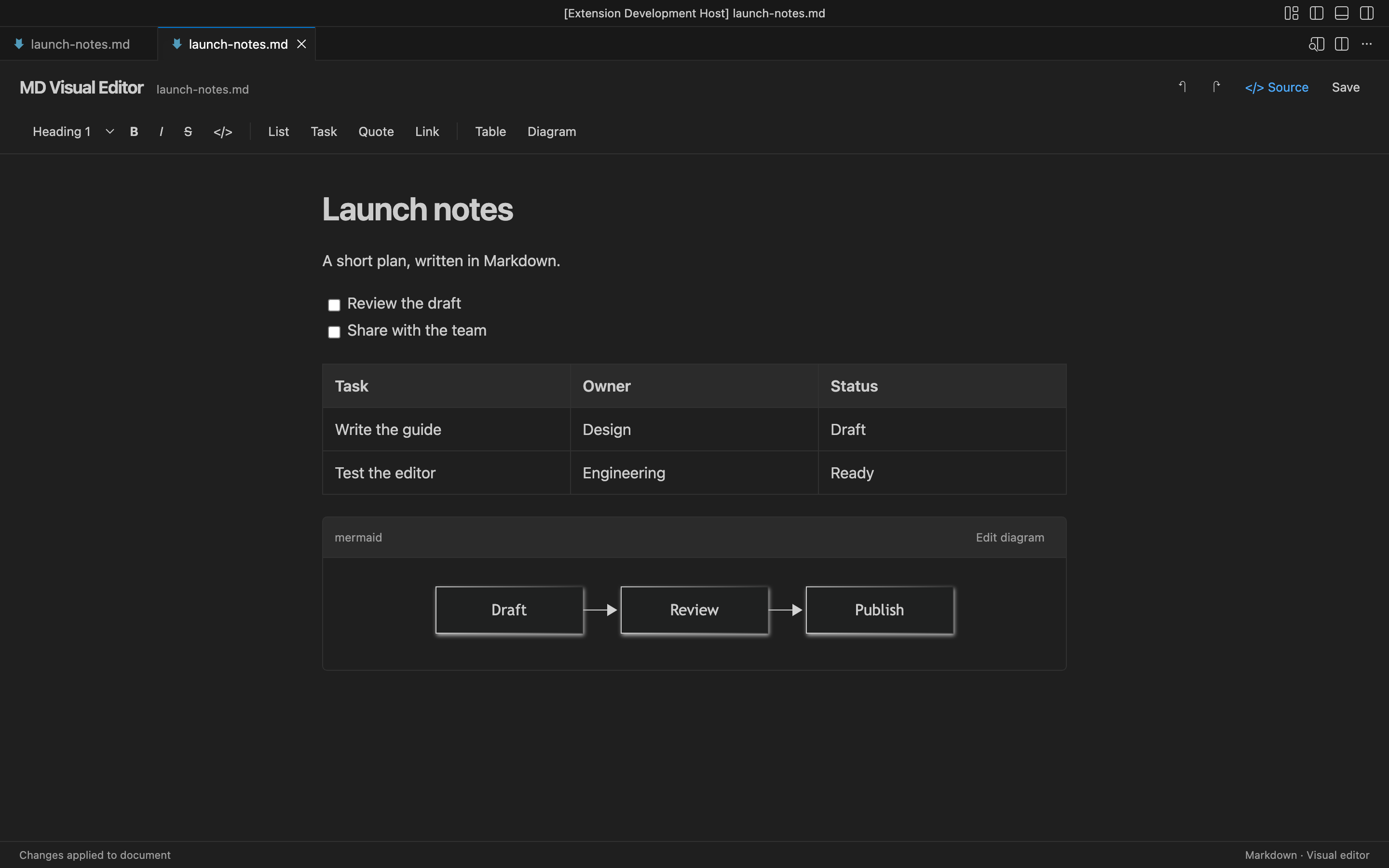Apply italic formatting from the toolbar
The width and height of the screenshot is (1389, 868).
[161, 132]
